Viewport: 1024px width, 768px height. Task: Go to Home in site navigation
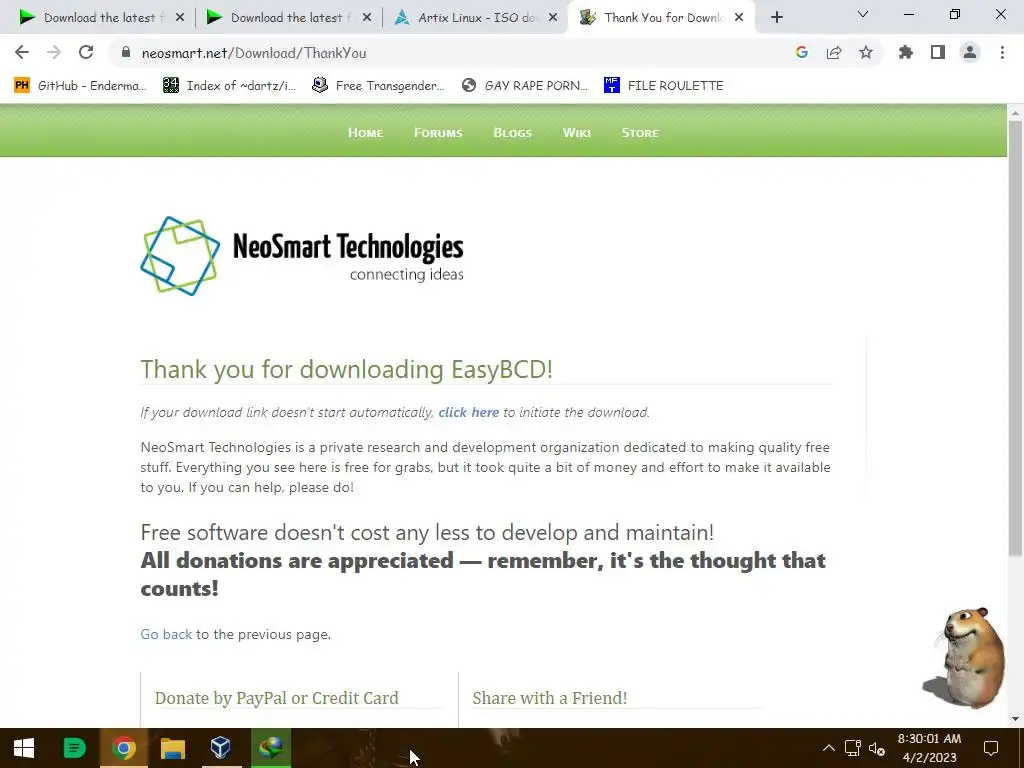pyautogui.click(x=365, y=133)
